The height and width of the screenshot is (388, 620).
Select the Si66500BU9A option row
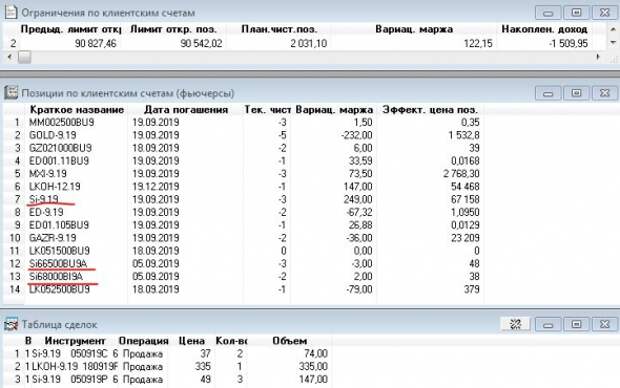pyautogui.click(x=244, y=264)
